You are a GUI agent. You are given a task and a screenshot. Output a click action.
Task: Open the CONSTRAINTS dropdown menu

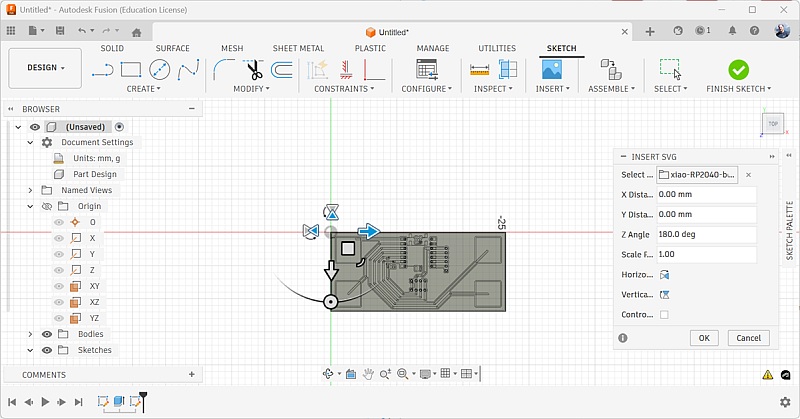pyautogui.click(x=344, y=89)
